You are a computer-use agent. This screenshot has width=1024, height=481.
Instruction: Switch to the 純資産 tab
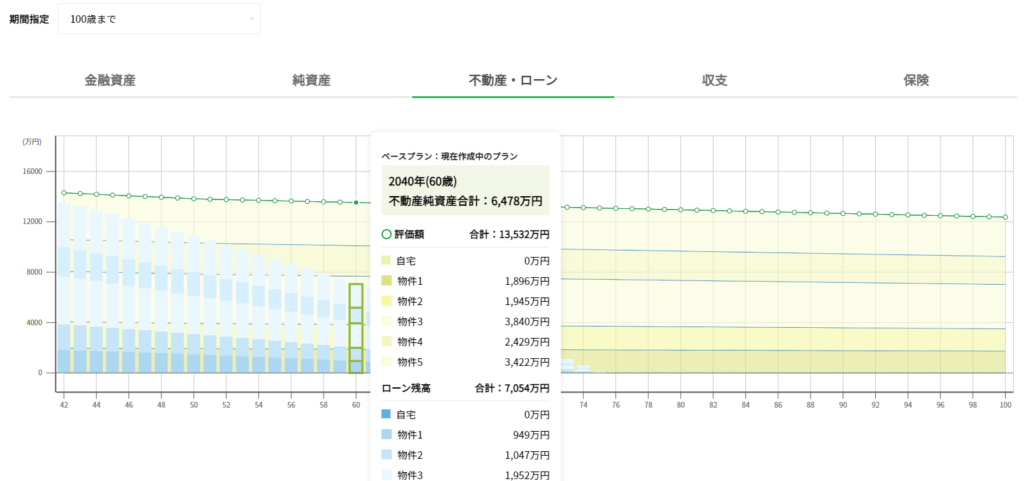[311, 80]
